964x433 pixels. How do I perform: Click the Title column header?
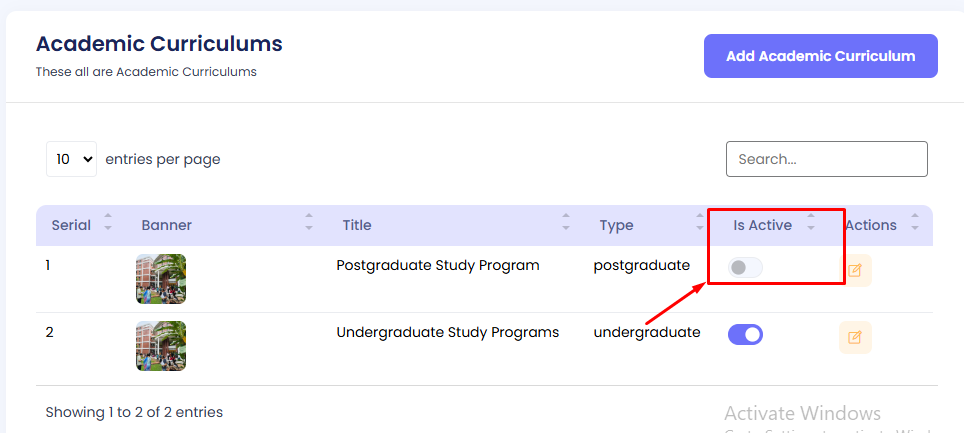[x=357, y=225]
